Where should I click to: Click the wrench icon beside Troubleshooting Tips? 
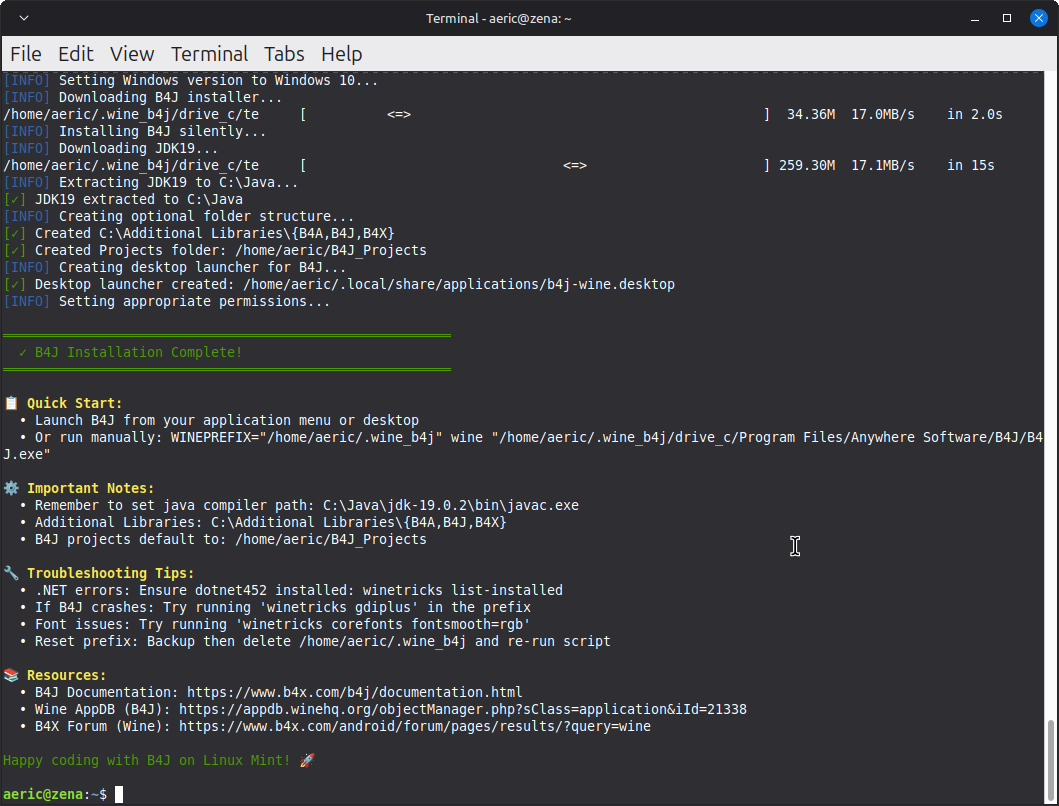11,573
